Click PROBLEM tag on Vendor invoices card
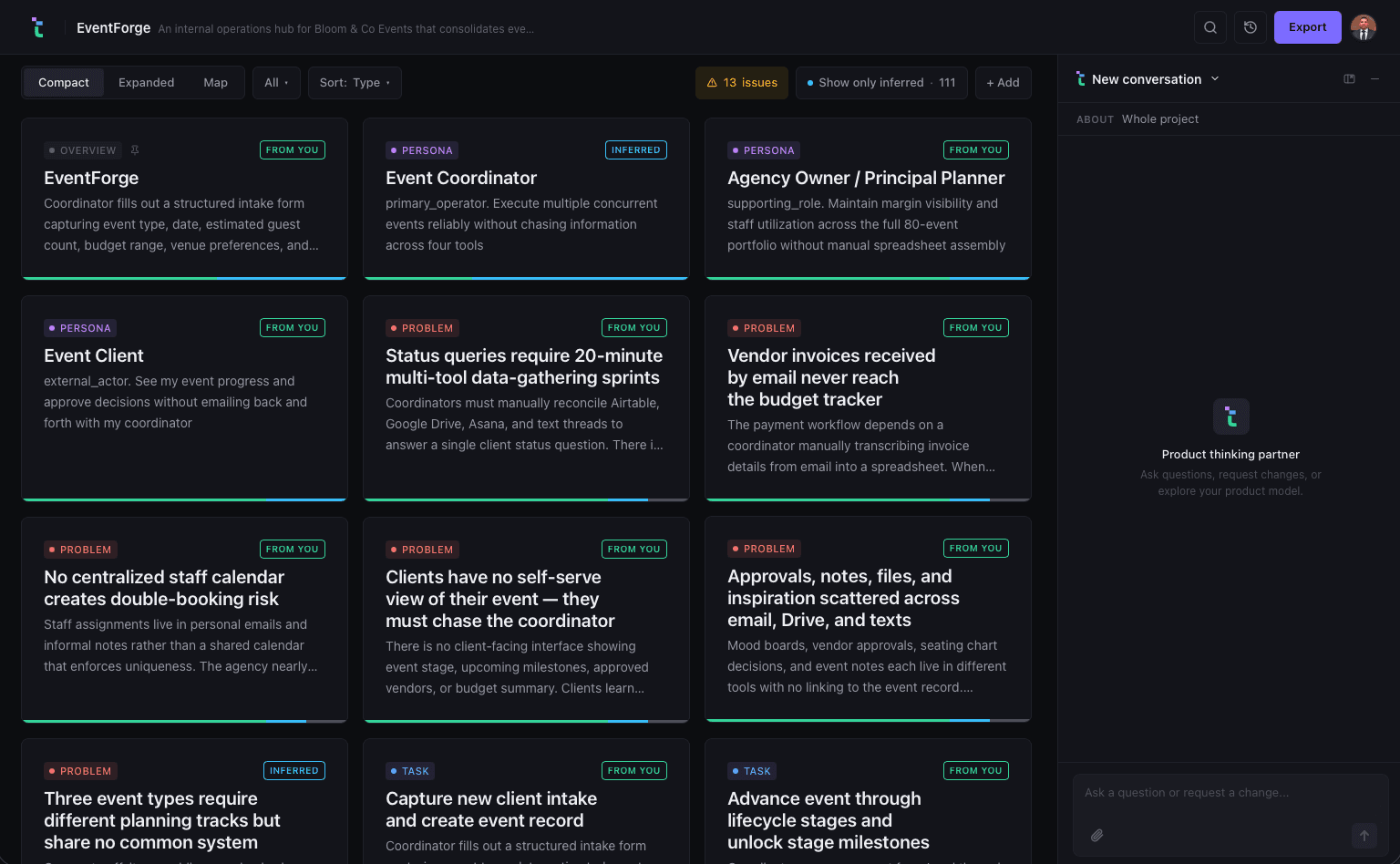The height and width of the screenshot is (864, 1400). click(764, 328)
